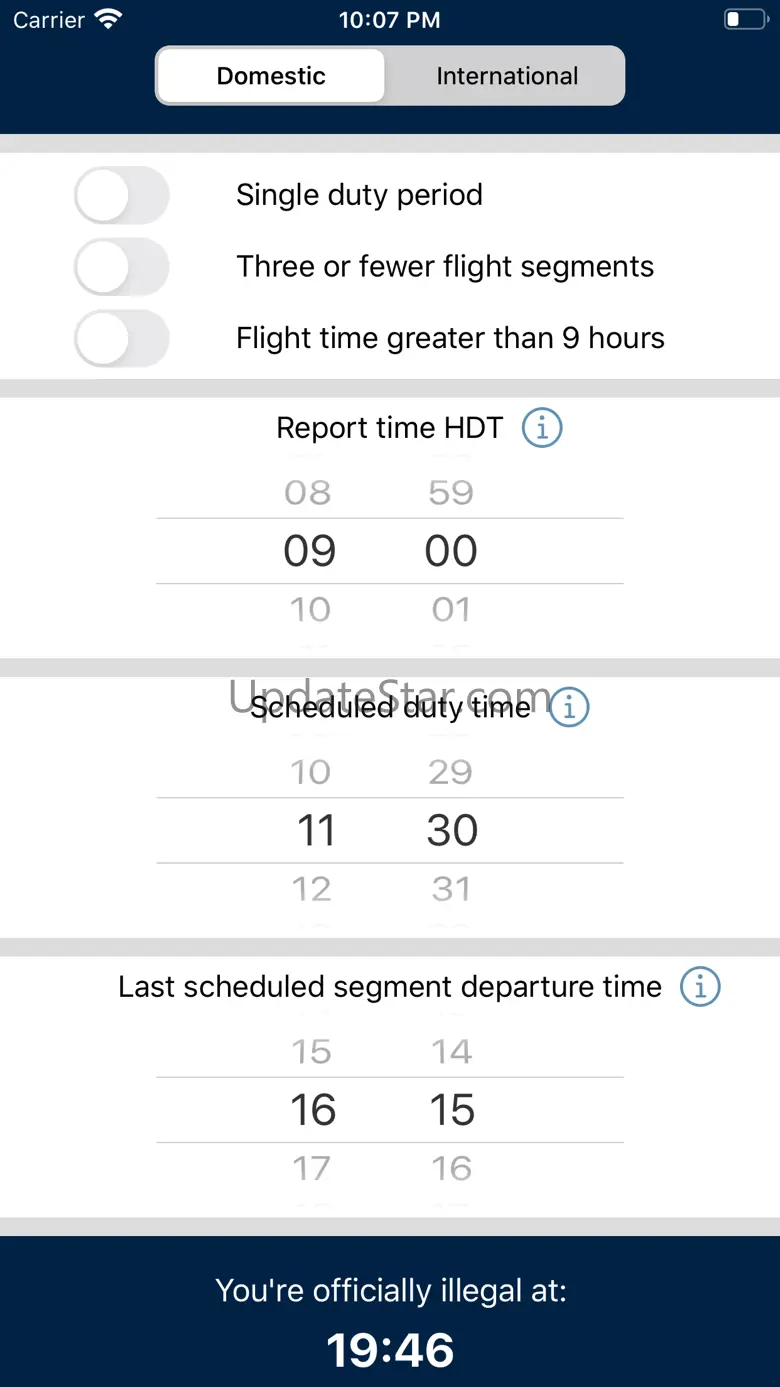
Task: Pick hour 08 in Report time picker
Action: tap(308, 492)
